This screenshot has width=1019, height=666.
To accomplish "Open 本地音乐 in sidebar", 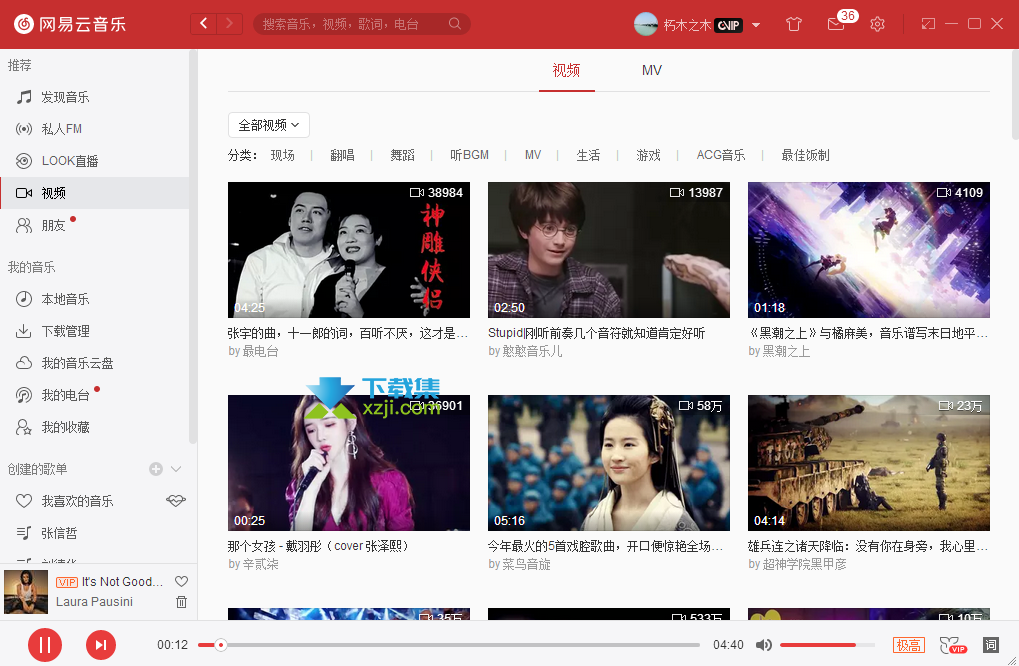I will [95, 299].
